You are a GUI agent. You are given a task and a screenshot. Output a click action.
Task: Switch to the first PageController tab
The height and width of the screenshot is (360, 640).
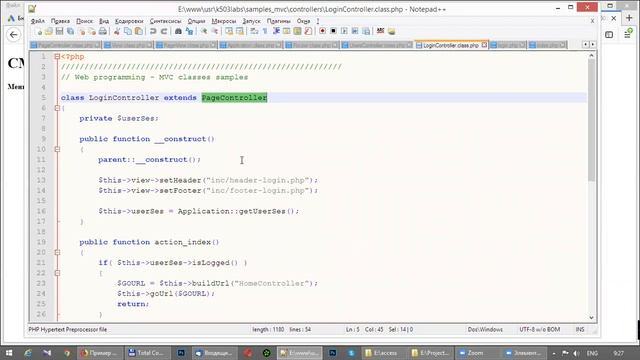tap(65, 45)
